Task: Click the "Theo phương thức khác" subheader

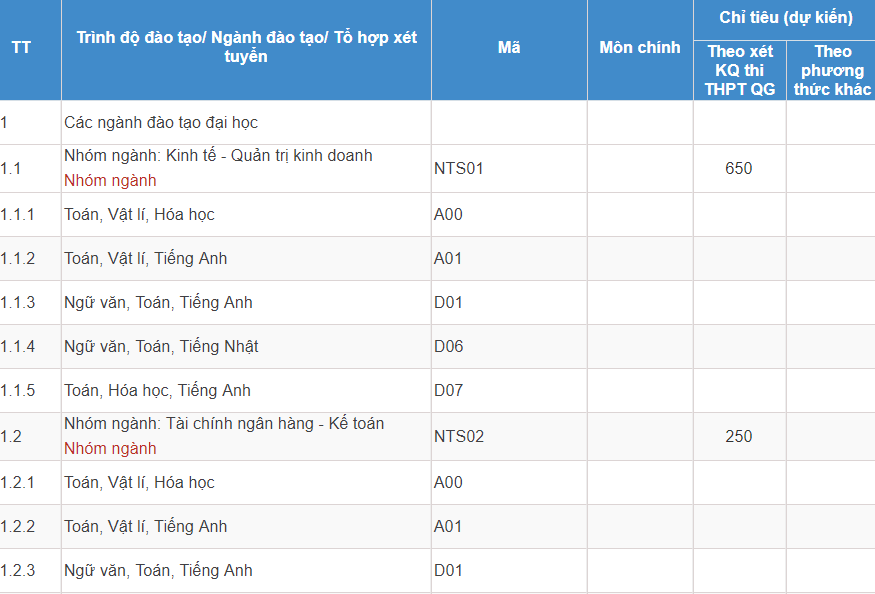Action: click(832, 70)
